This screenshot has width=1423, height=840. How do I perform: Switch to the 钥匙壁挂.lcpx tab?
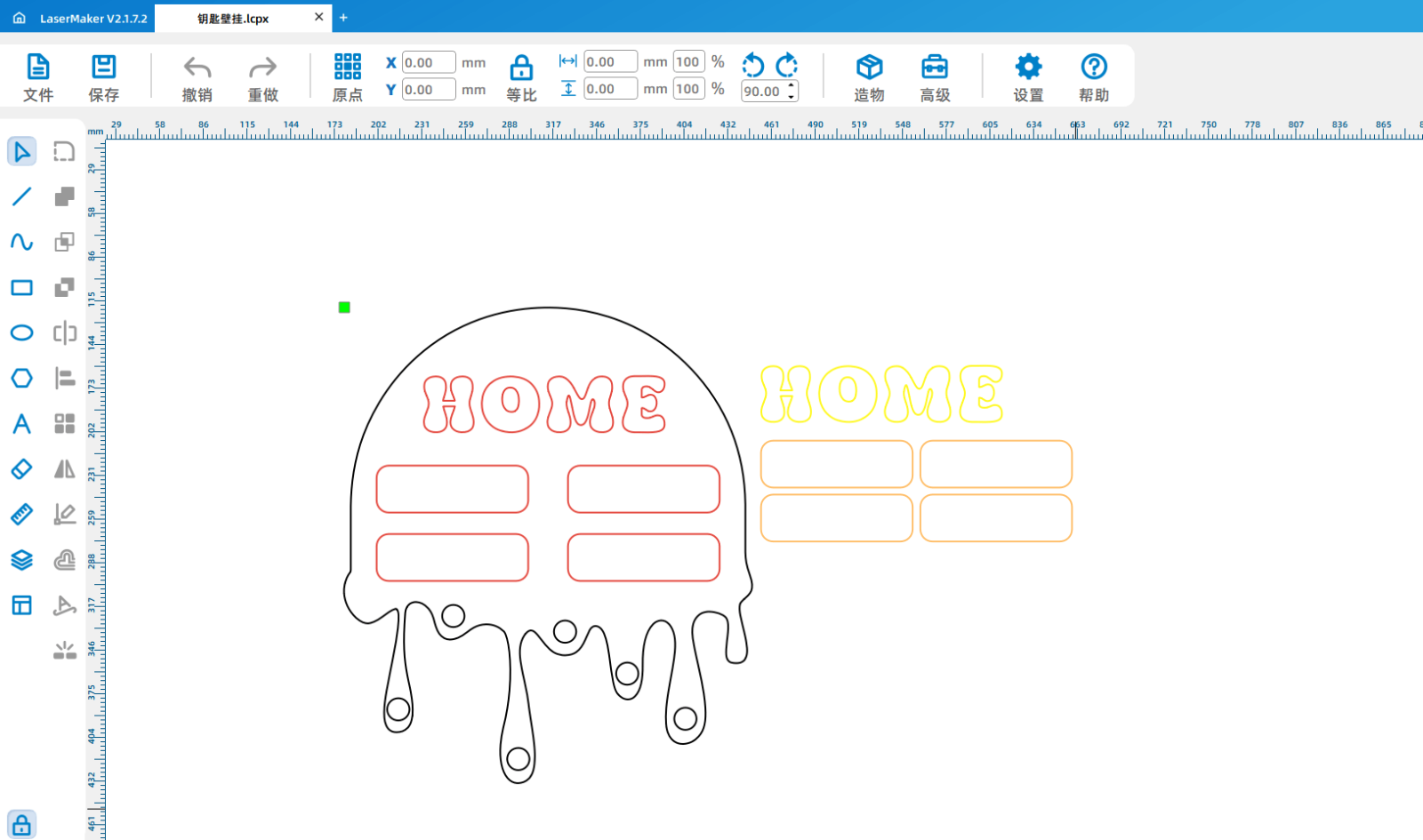pos(233,19)
